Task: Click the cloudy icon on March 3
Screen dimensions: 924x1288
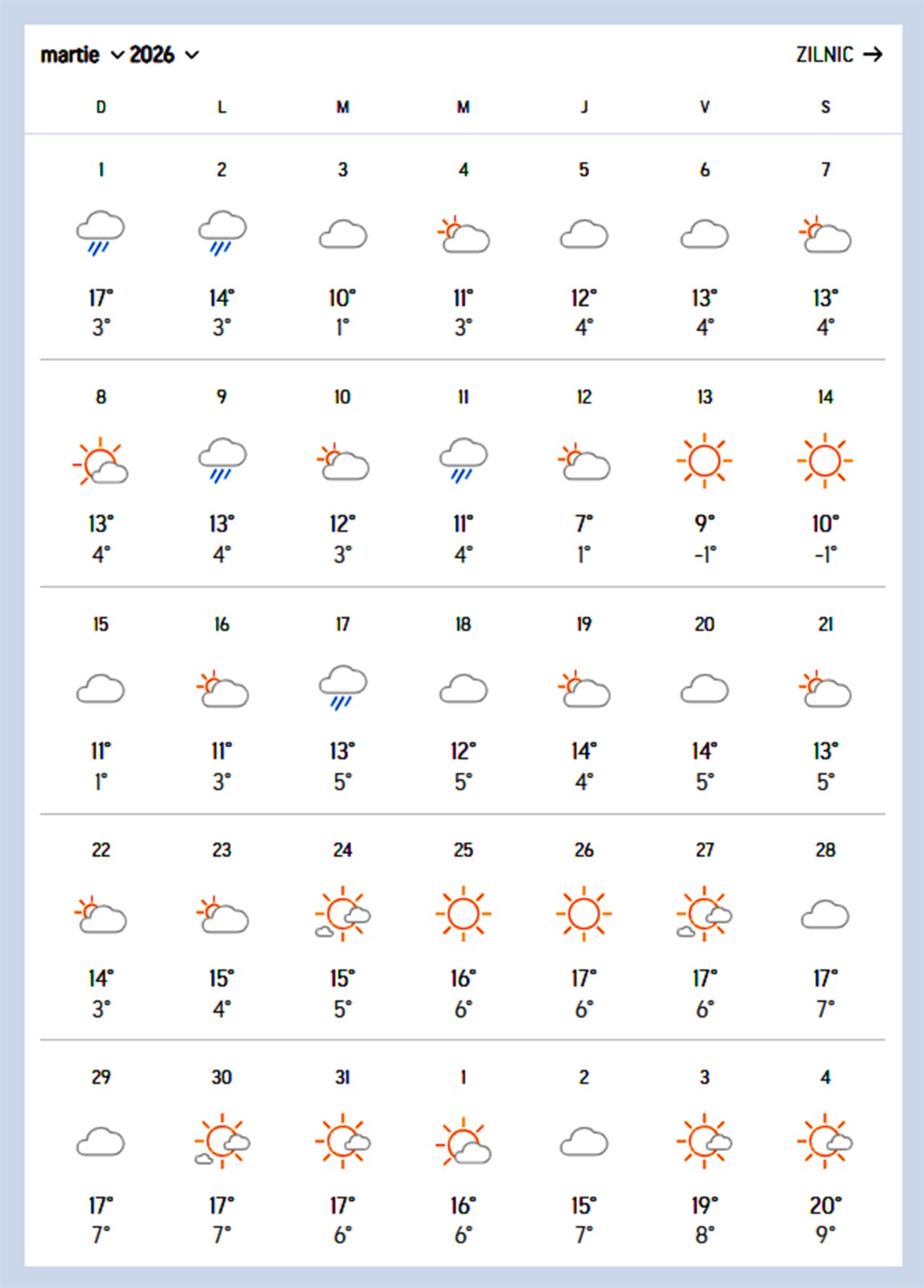Action: coord(343,234)
